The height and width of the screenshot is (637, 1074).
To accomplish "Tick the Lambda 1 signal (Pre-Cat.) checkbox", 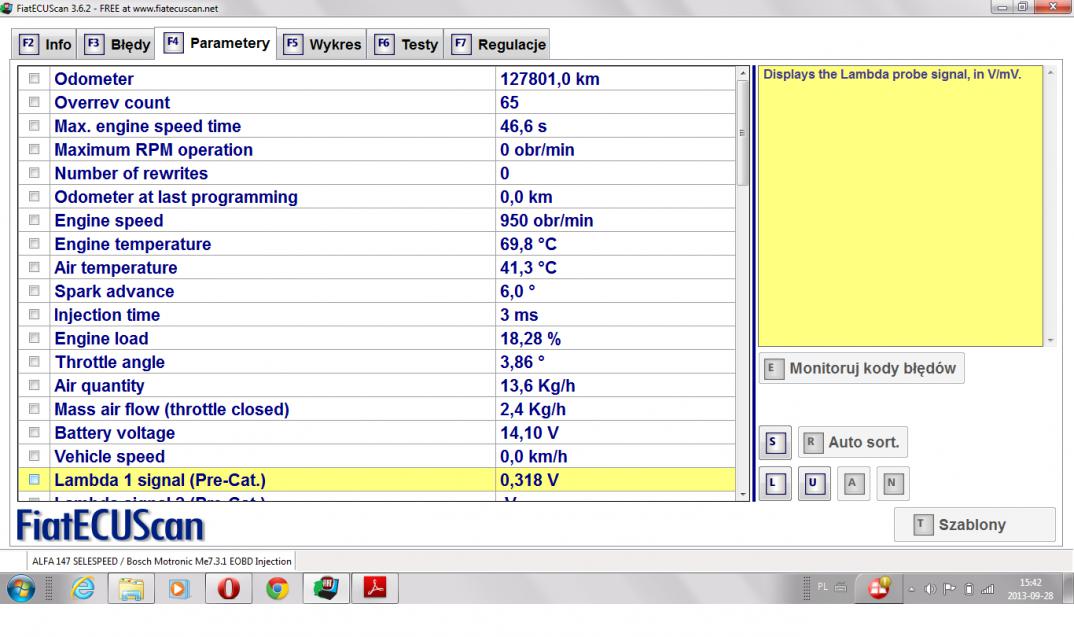I will point(34,479).
